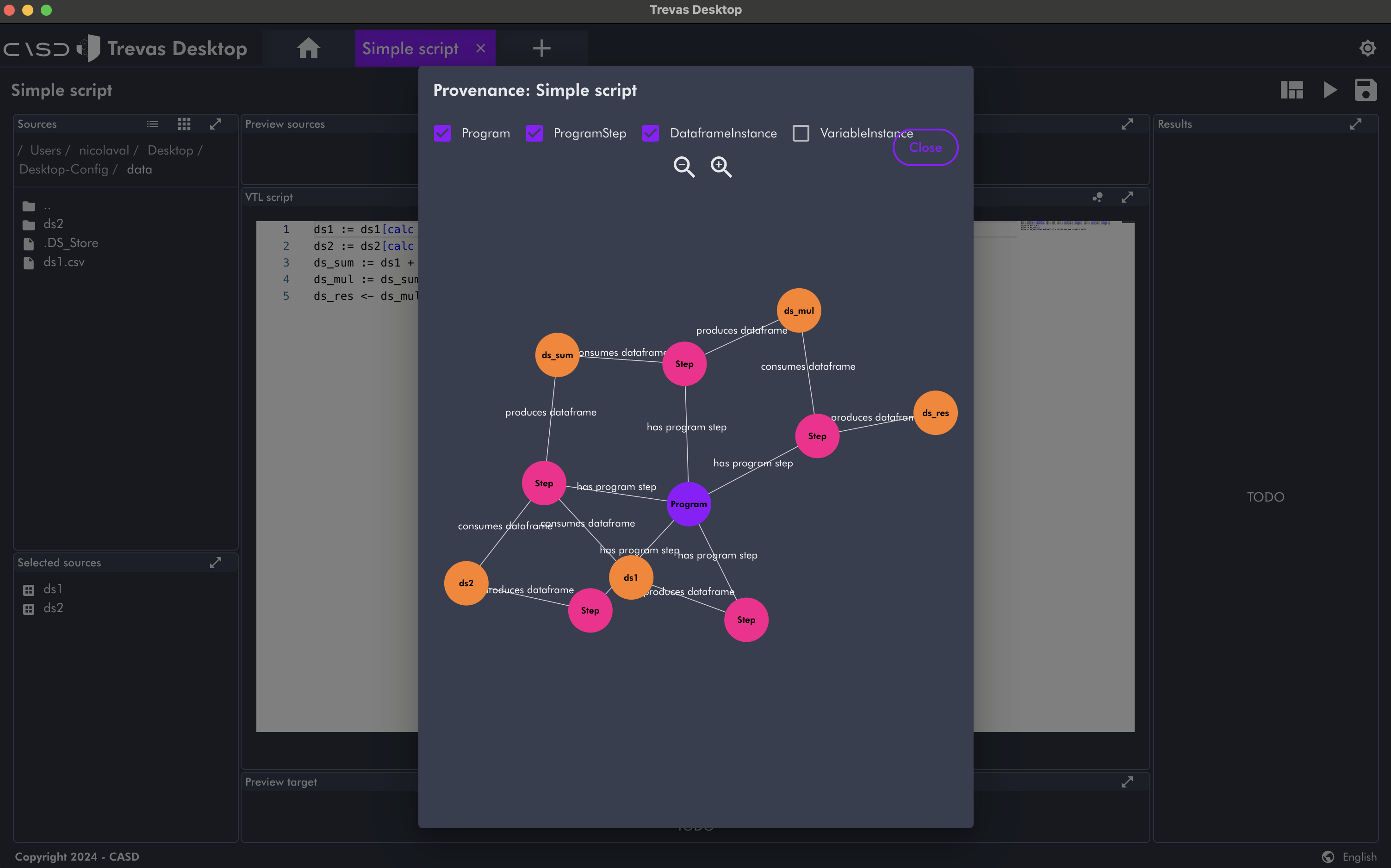Navigate to Desktop breadcrumb
The image size is (1391, 868).
click(170, 150)
